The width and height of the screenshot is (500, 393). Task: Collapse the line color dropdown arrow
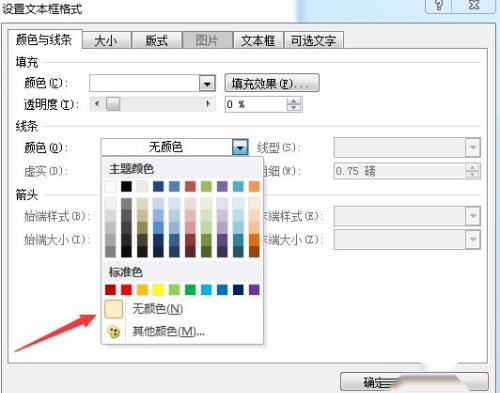point(240,147)
